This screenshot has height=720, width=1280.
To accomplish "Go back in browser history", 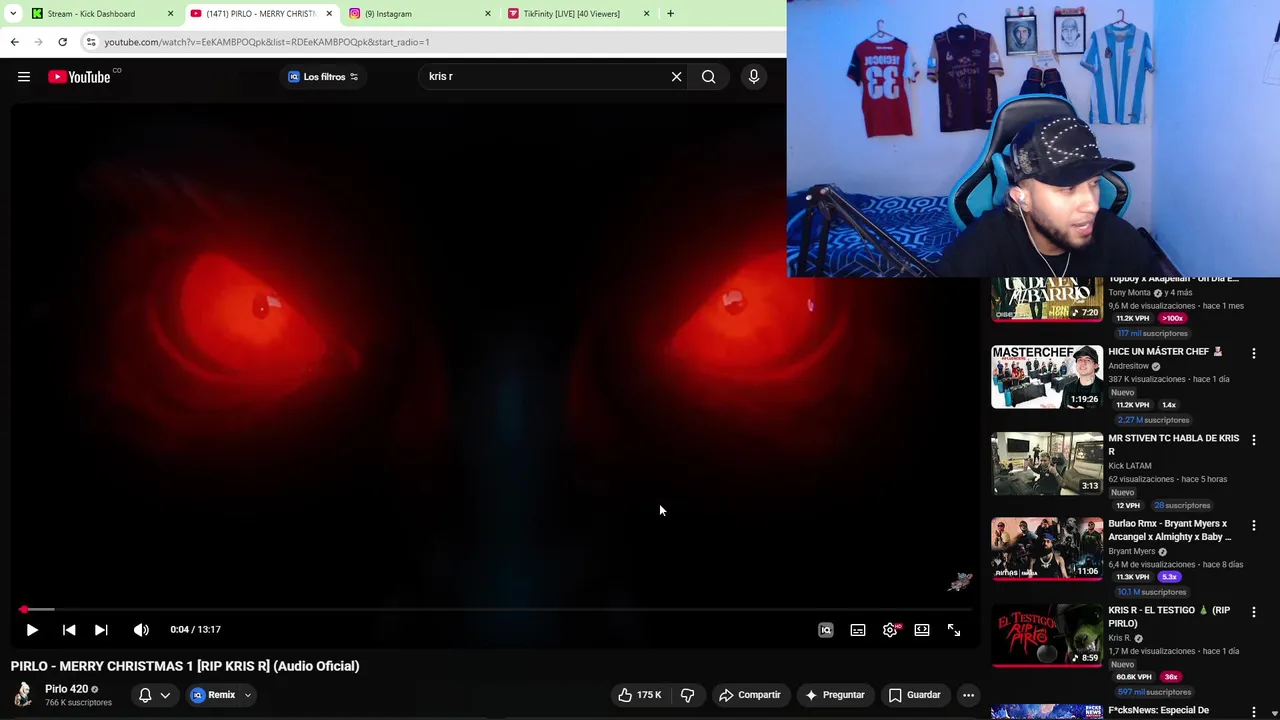I will tap(14, 42).
